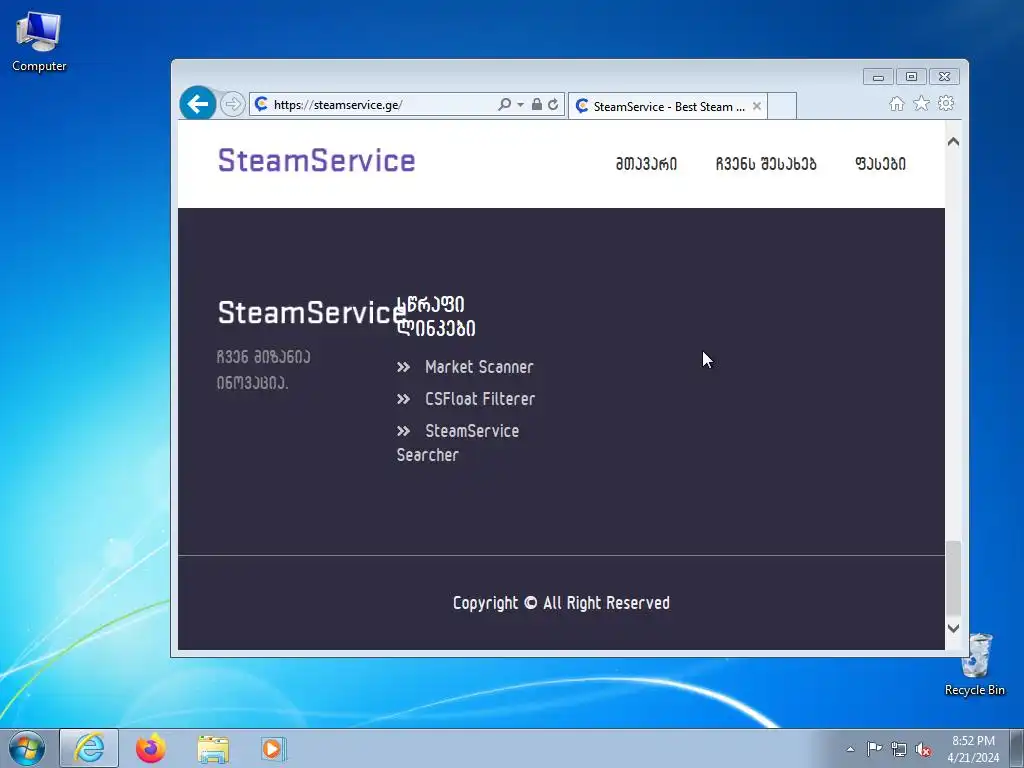
Task: Click the purple SteamService header logo
Action: point(316,161)
